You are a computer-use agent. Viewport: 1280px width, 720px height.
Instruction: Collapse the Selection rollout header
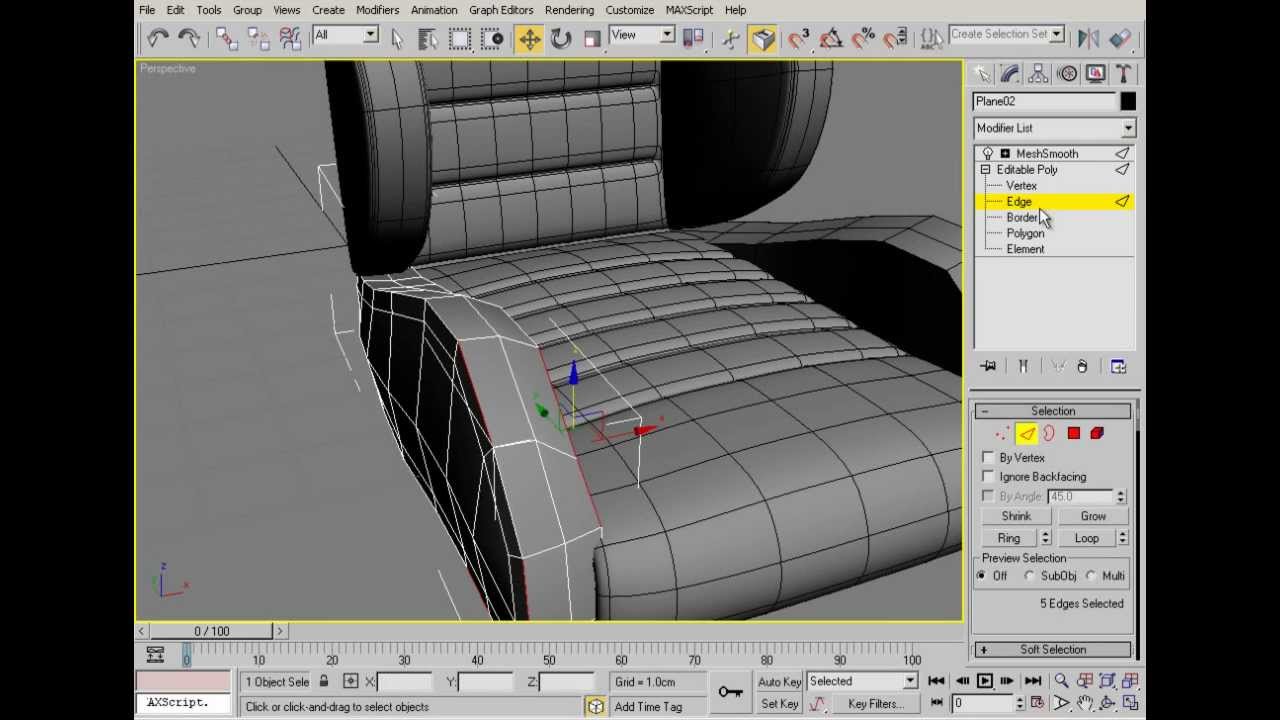pyautogui.click(x=1053, y=411)
